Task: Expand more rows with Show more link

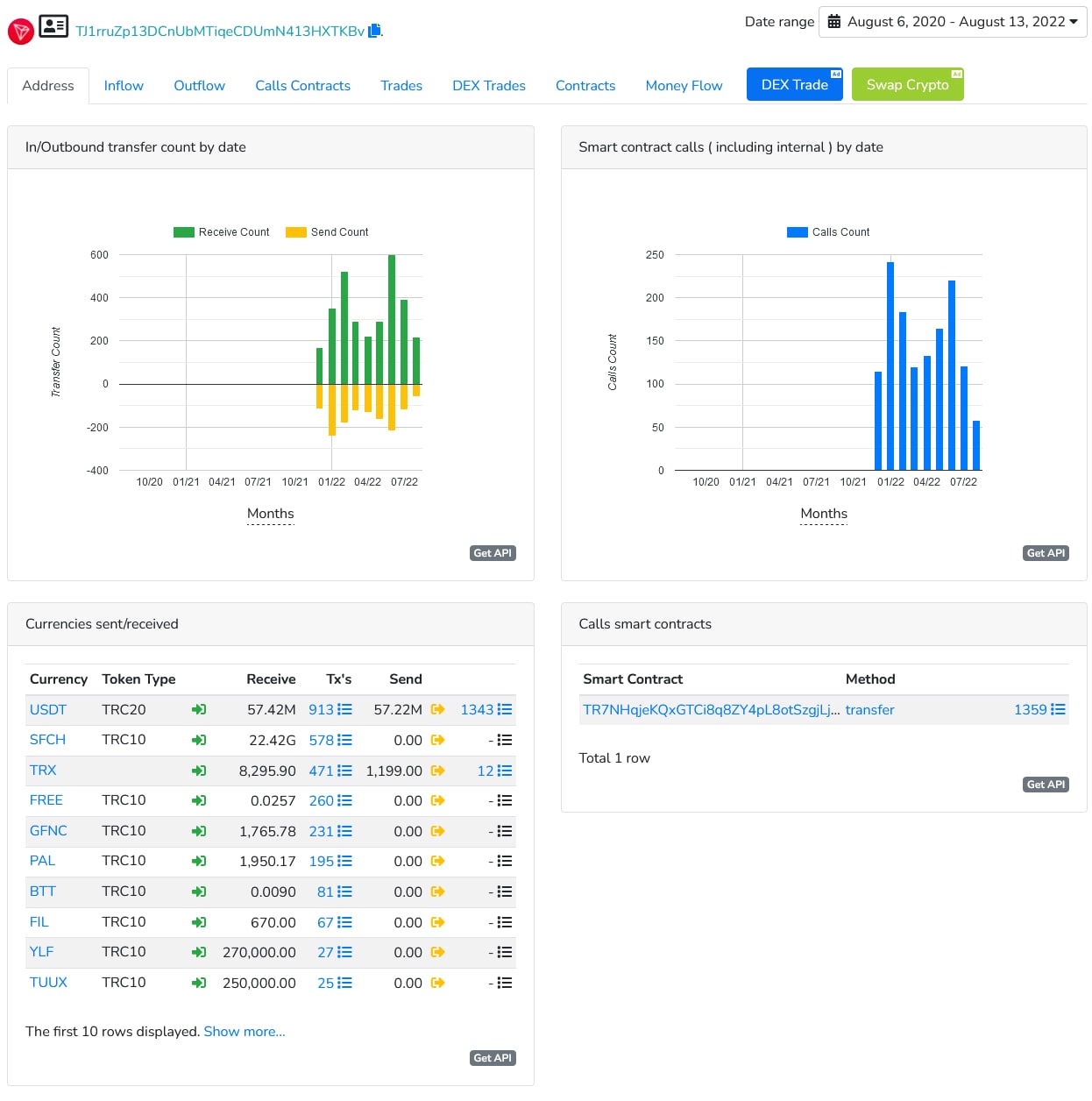Action: point(245,1032)
